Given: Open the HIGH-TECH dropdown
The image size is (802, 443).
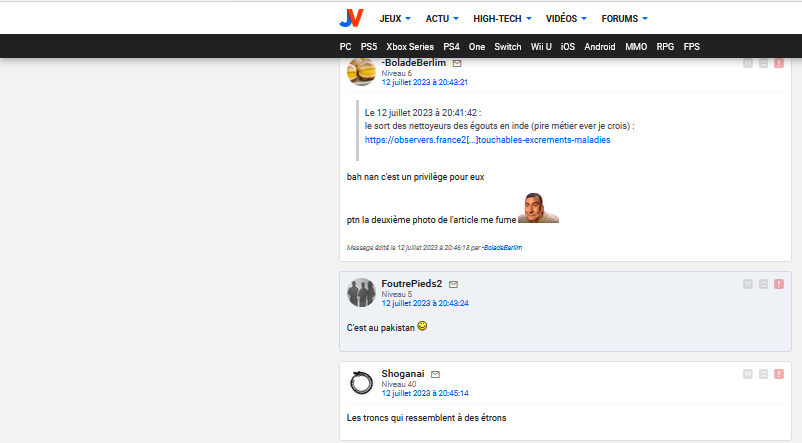Looking at the screenshot, I should tap(502, 18).
